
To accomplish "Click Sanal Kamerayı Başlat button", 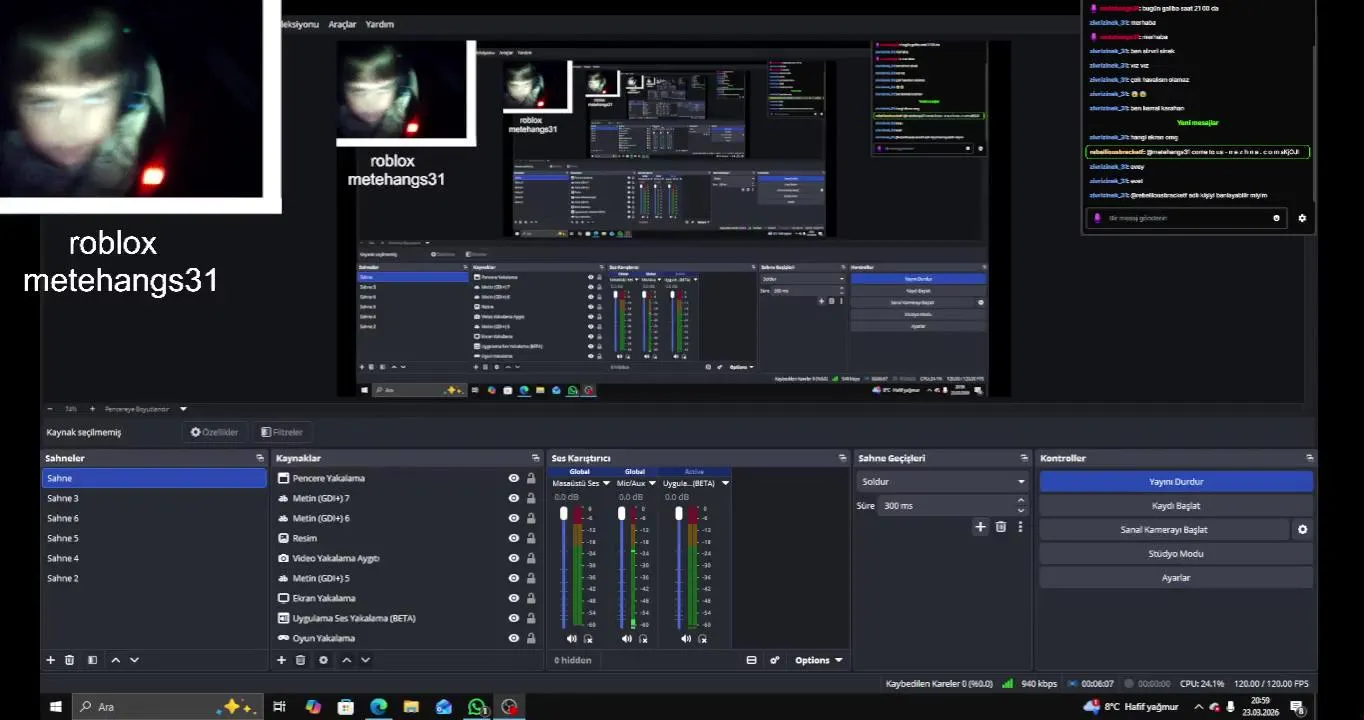I will (x=1164, y=530).
